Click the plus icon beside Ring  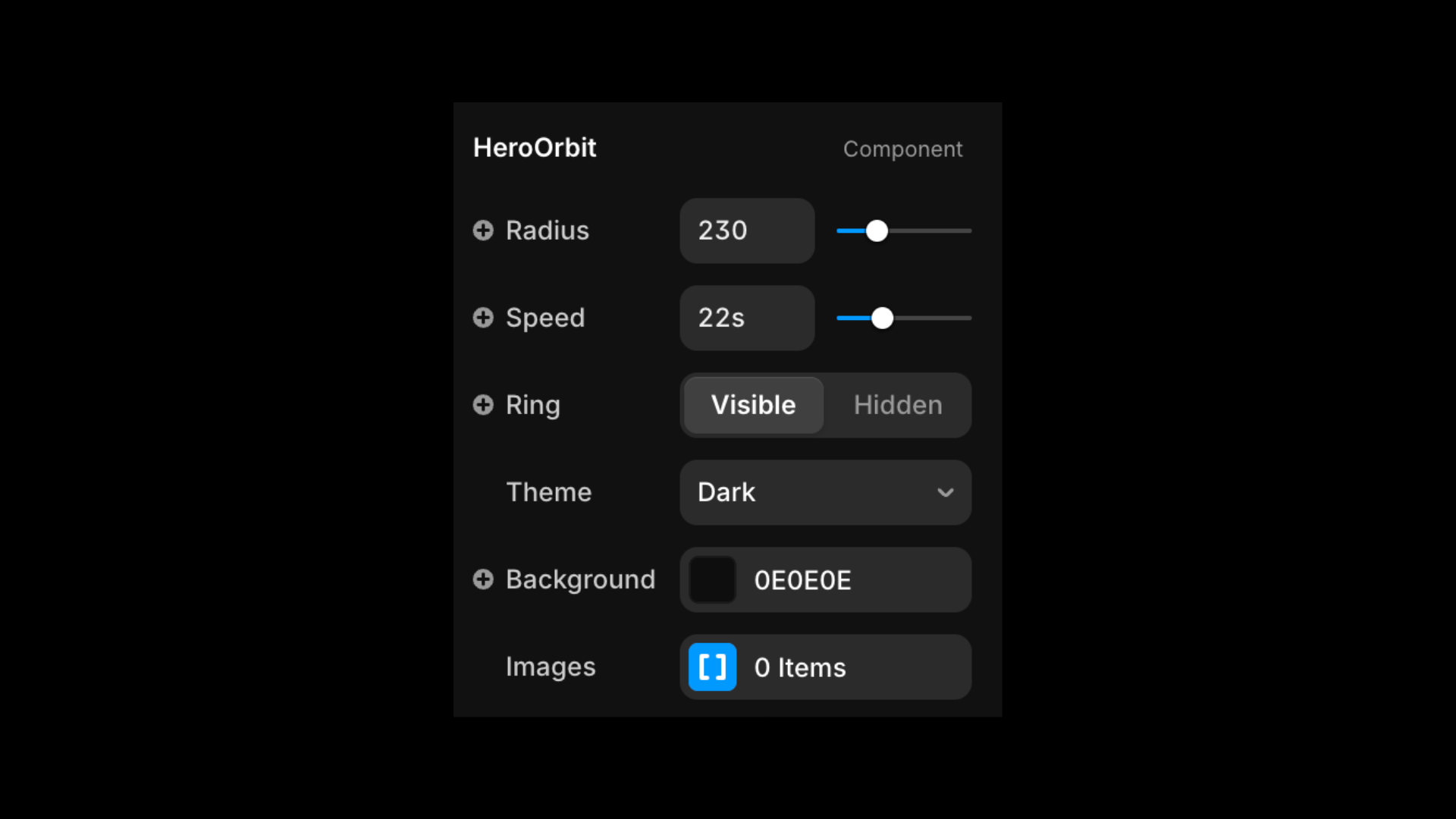point(483,405)
